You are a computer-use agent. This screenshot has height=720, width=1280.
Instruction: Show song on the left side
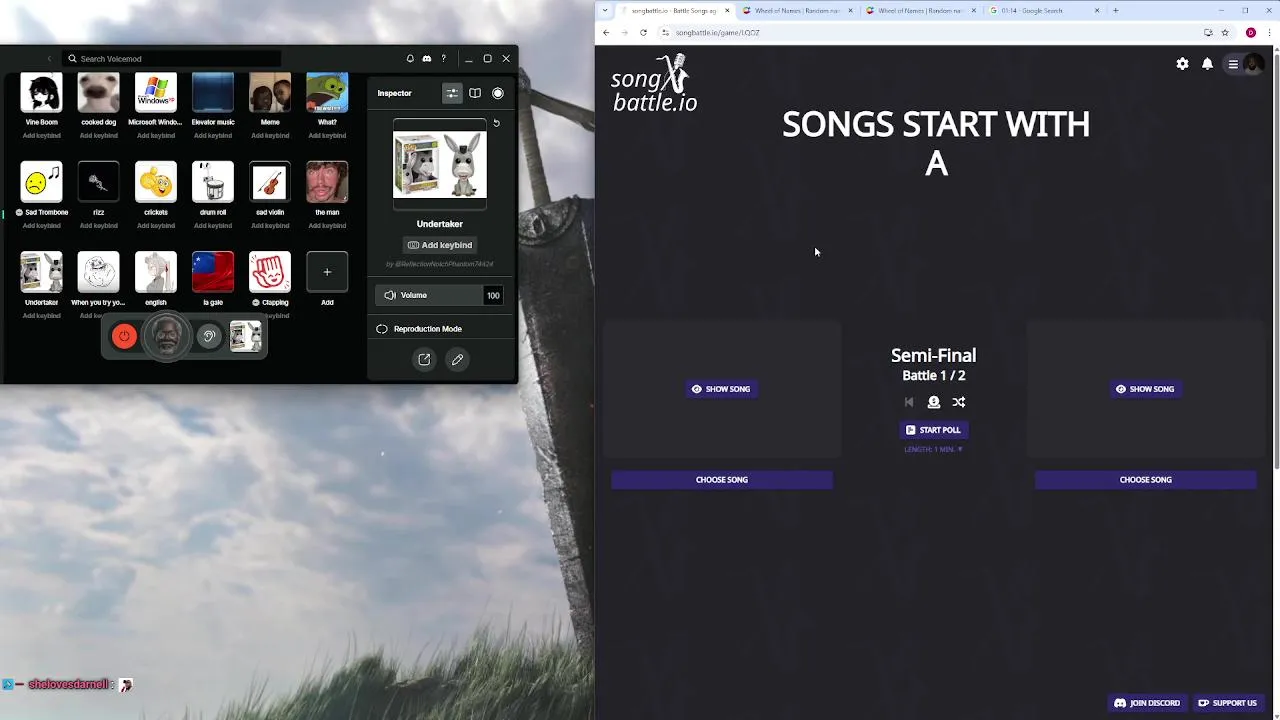point(721,389)
